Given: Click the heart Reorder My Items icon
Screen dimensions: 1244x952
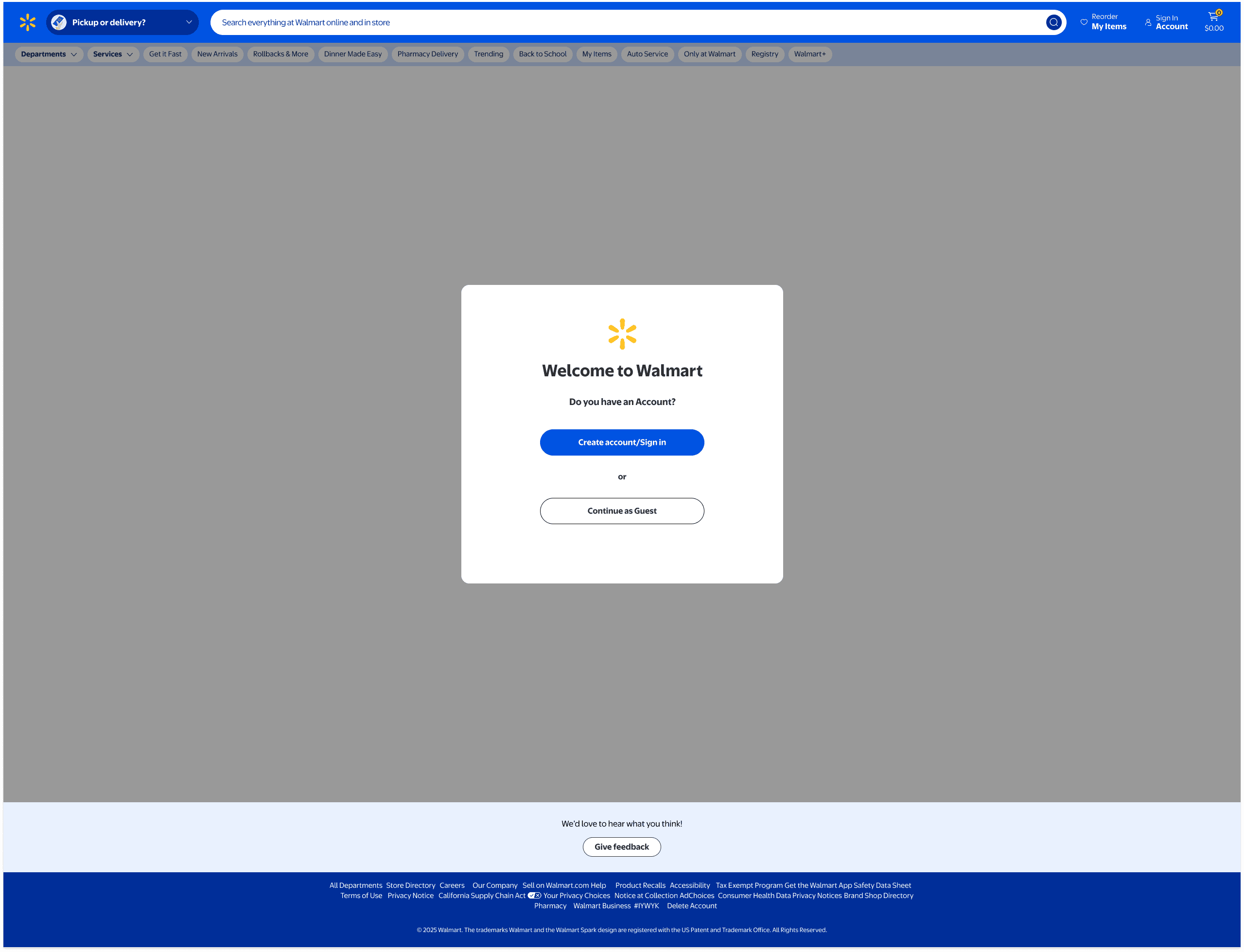Looking at the screenshot, I should coord(1084,23).
